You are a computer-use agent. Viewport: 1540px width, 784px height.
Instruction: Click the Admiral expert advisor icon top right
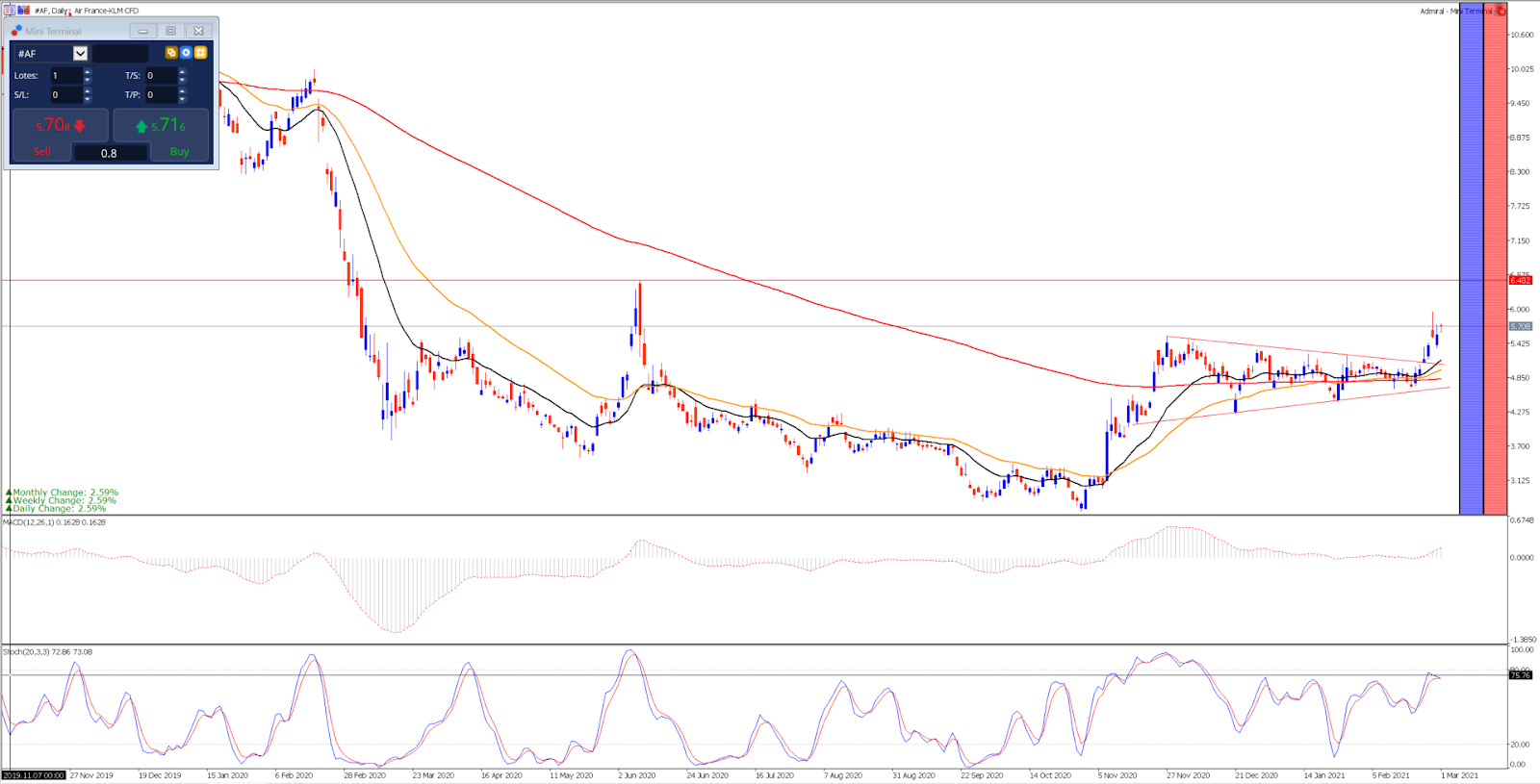[x=1501, y=11]
